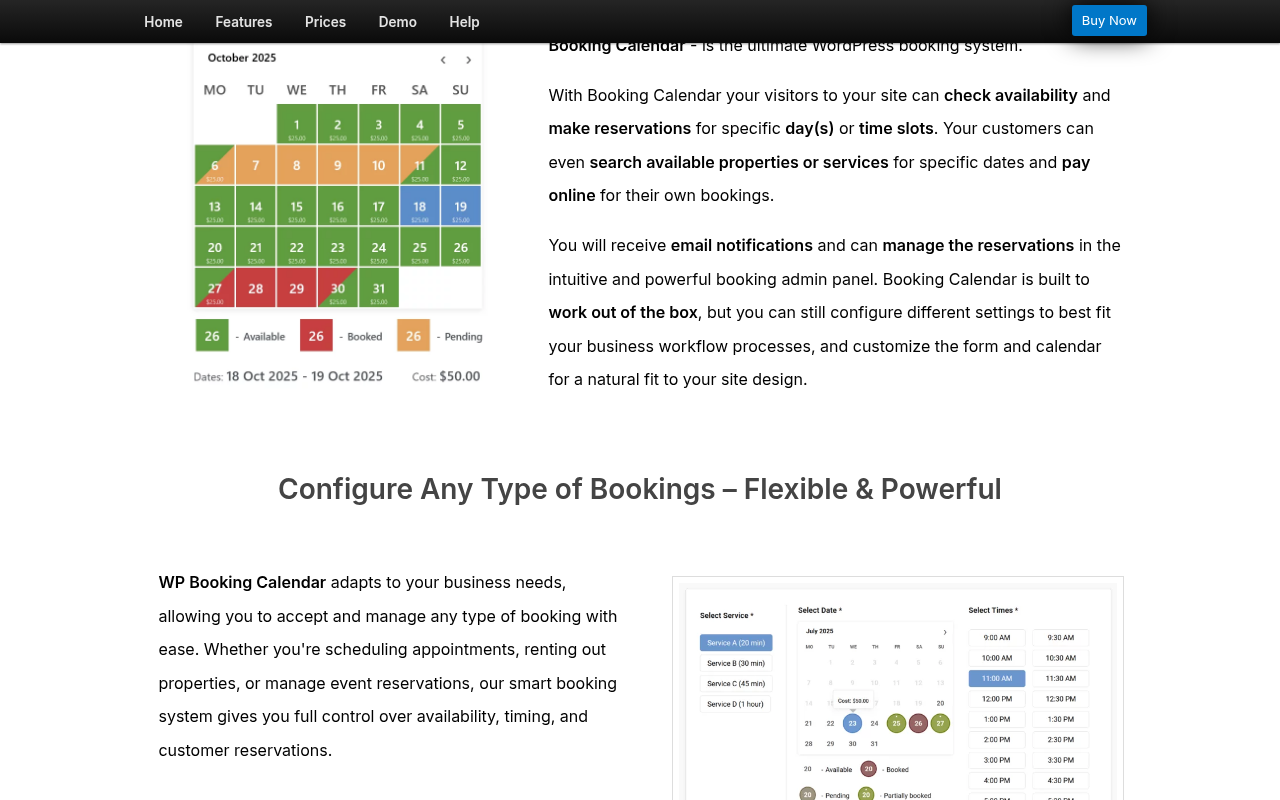The image size is (1280, 800).
Task: Click the dark red Booked legend circle below July calendar
Action: pos(869,769)
